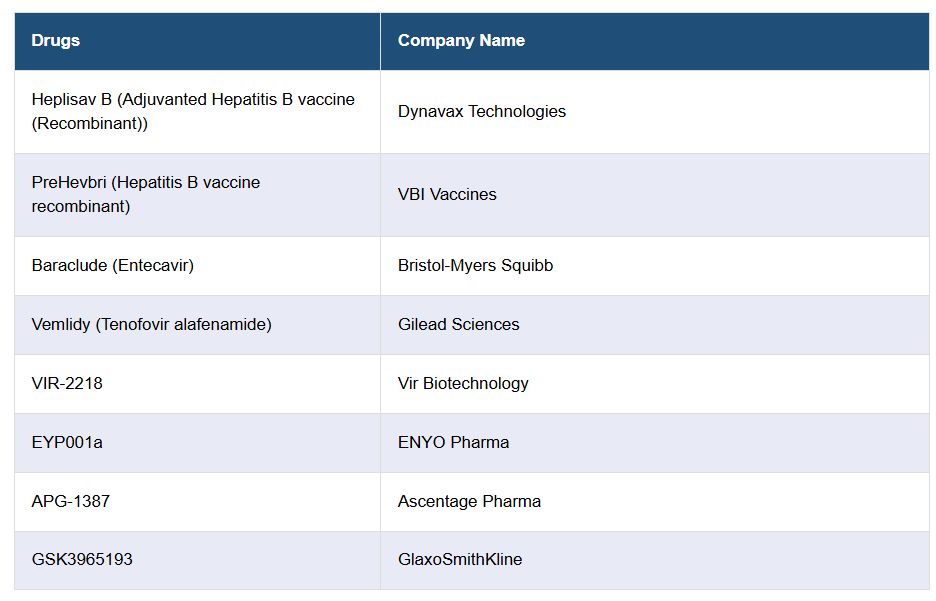Click the Dynavax Technologies cell
This screenshot has width=936, height=601.
[x=482, y=112]
